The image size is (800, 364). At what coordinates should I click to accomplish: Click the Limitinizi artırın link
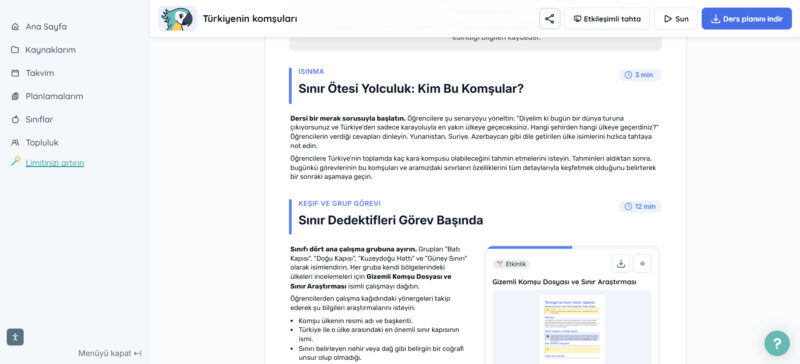(x=55, y=163)
